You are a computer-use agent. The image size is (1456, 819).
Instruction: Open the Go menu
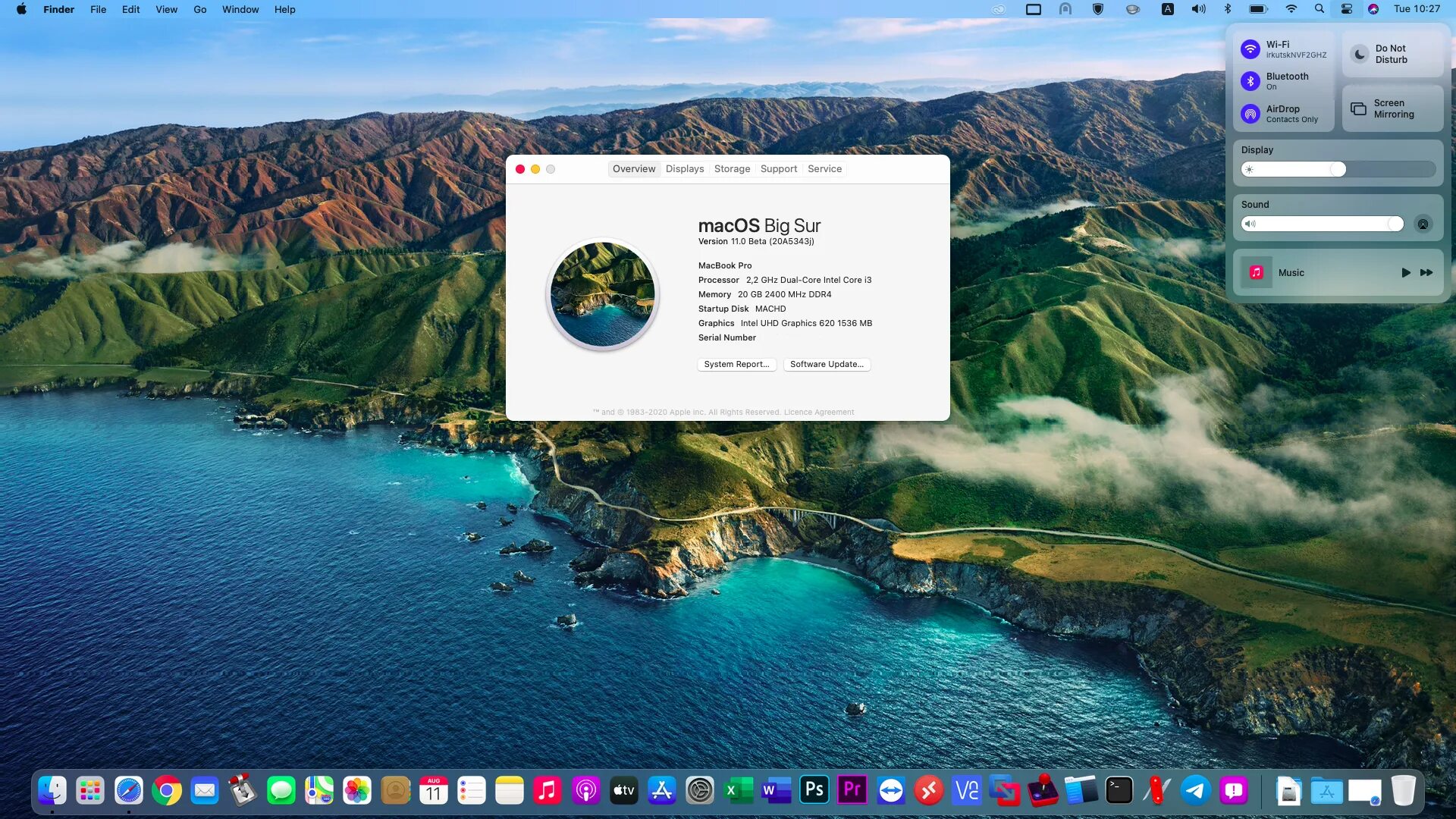coord(199,9)
